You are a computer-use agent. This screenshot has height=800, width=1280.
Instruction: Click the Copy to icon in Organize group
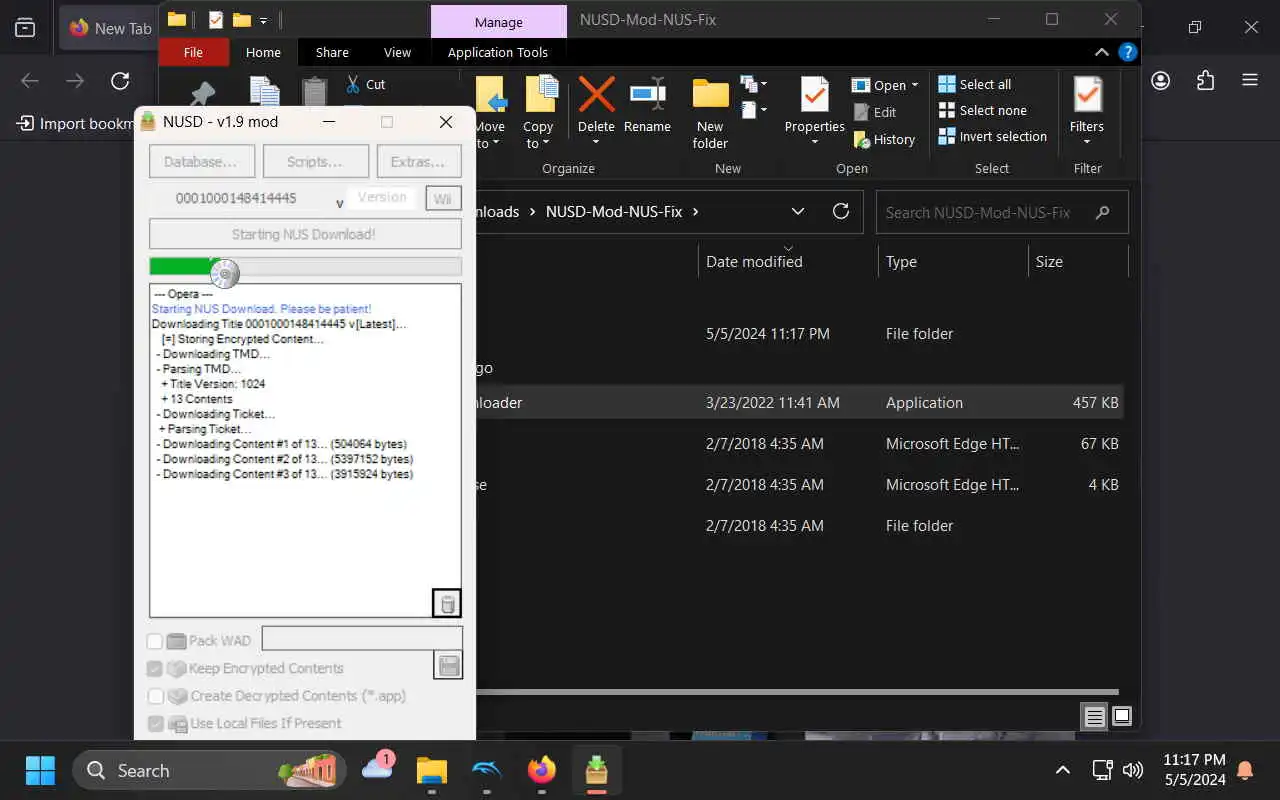point(540,95)
